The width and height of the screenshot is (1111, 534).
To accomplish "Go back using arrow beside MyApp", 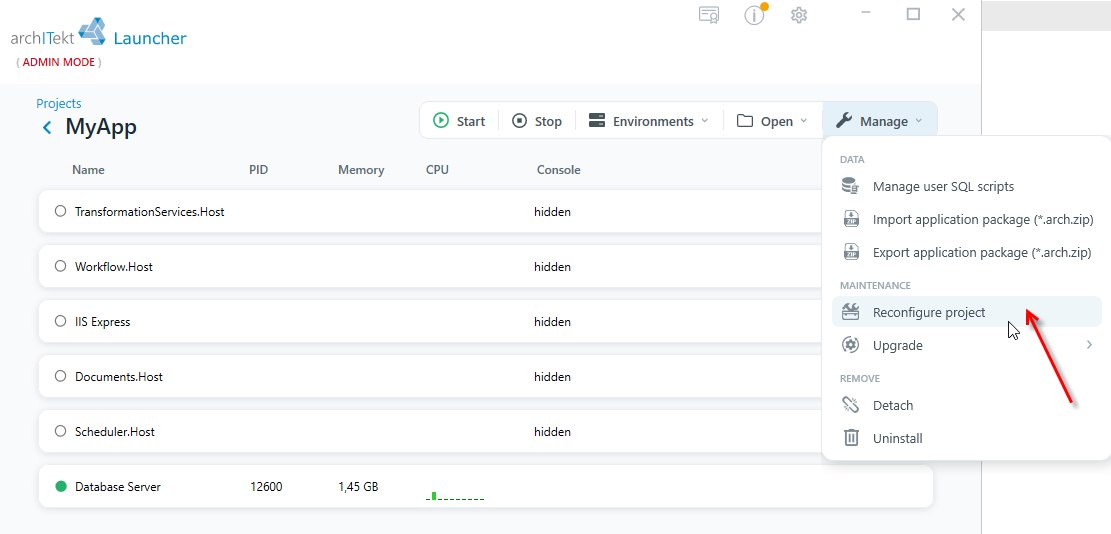I will tap(47, 127).
